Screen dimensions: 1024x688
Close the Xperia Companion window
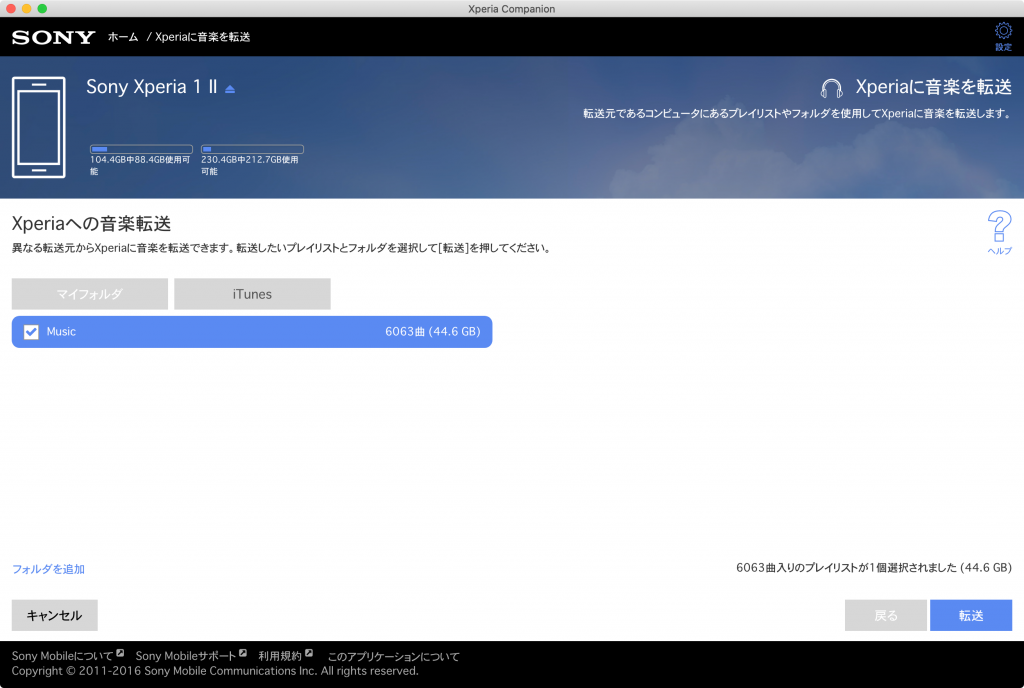[10, 8]
